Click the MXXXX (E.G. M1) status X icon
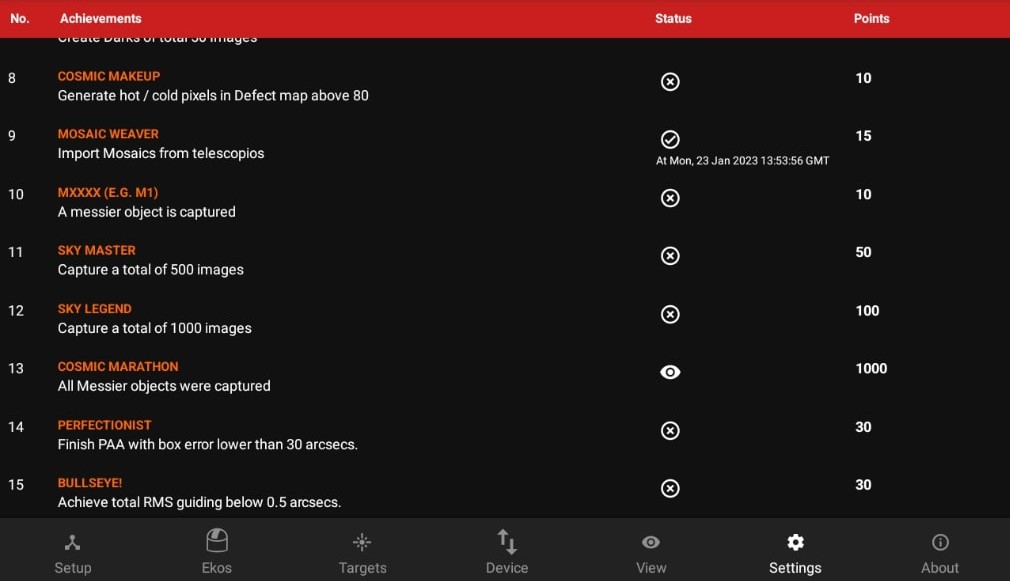The image size is (1010, 581). pos(670,198)
